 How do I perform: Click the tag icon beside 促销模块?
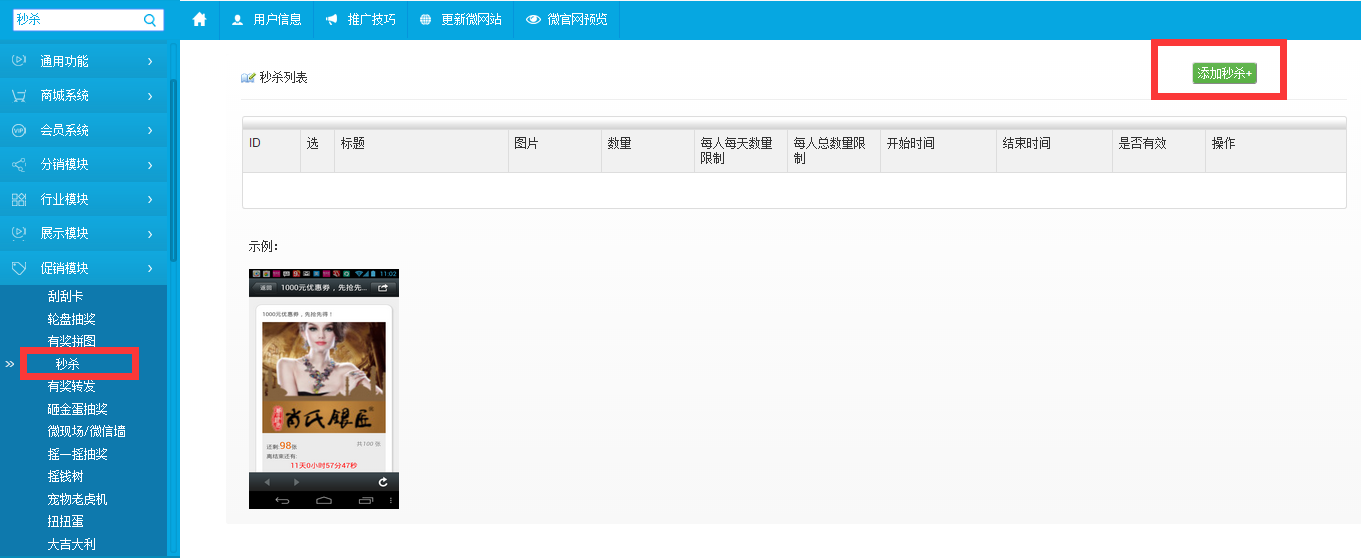[x=19, y=268]
